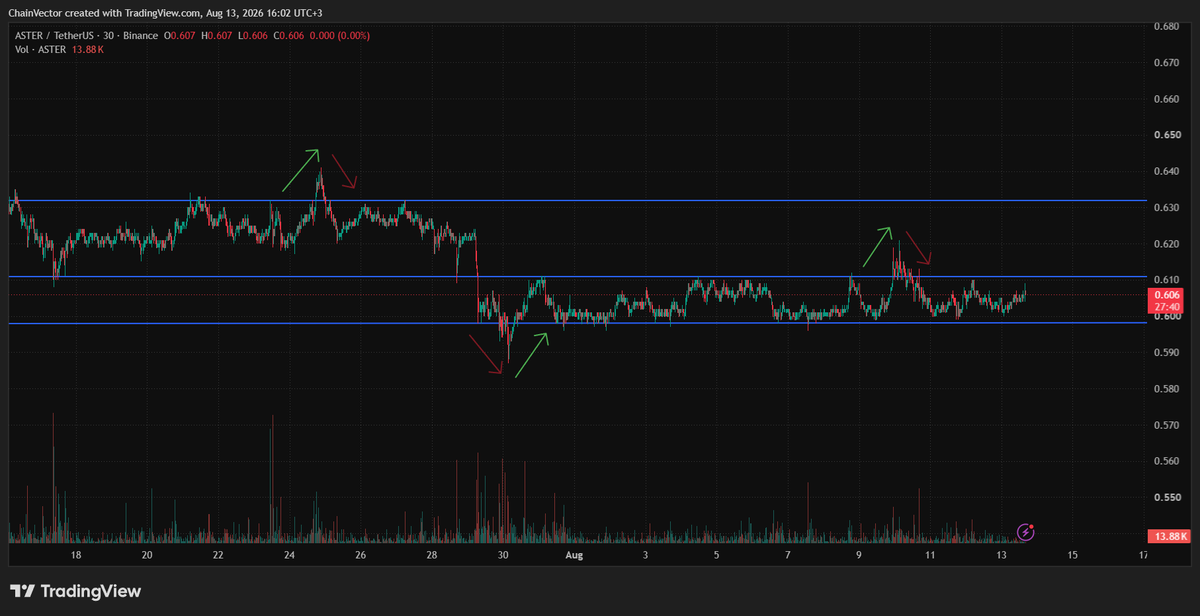Click the date label 26 on time axis

pos(360,554)
